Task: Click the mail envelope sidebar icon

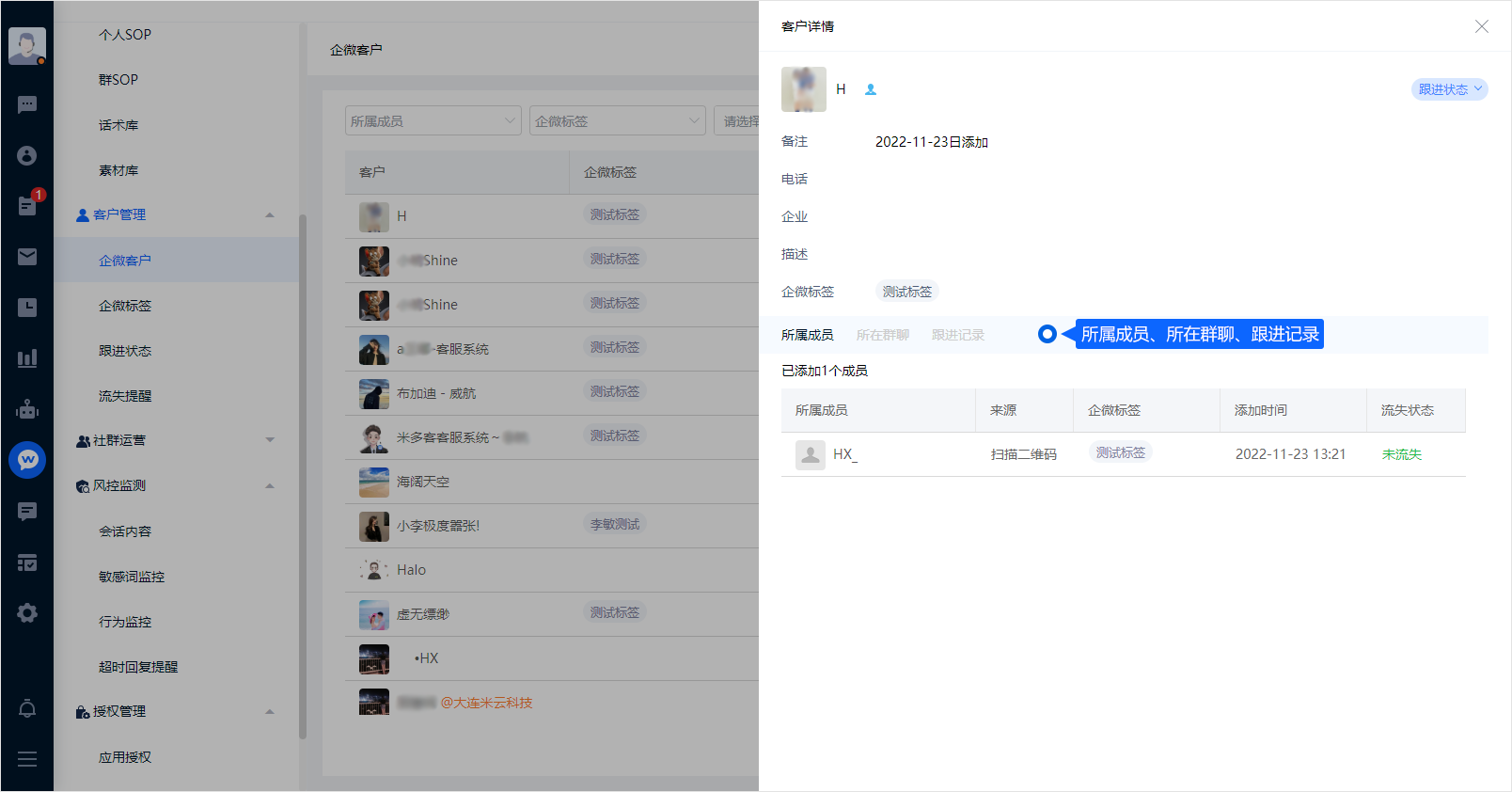Action: pyautogui.click(x=27, y=257)
